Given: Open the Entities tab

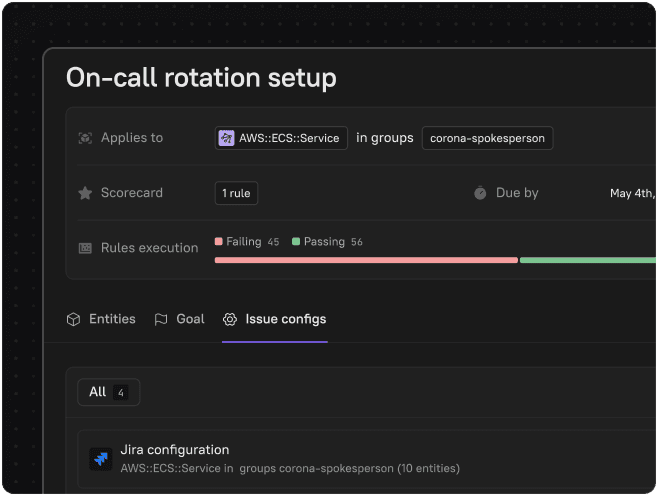Looking at the screenshot, I should click(111, 319).
